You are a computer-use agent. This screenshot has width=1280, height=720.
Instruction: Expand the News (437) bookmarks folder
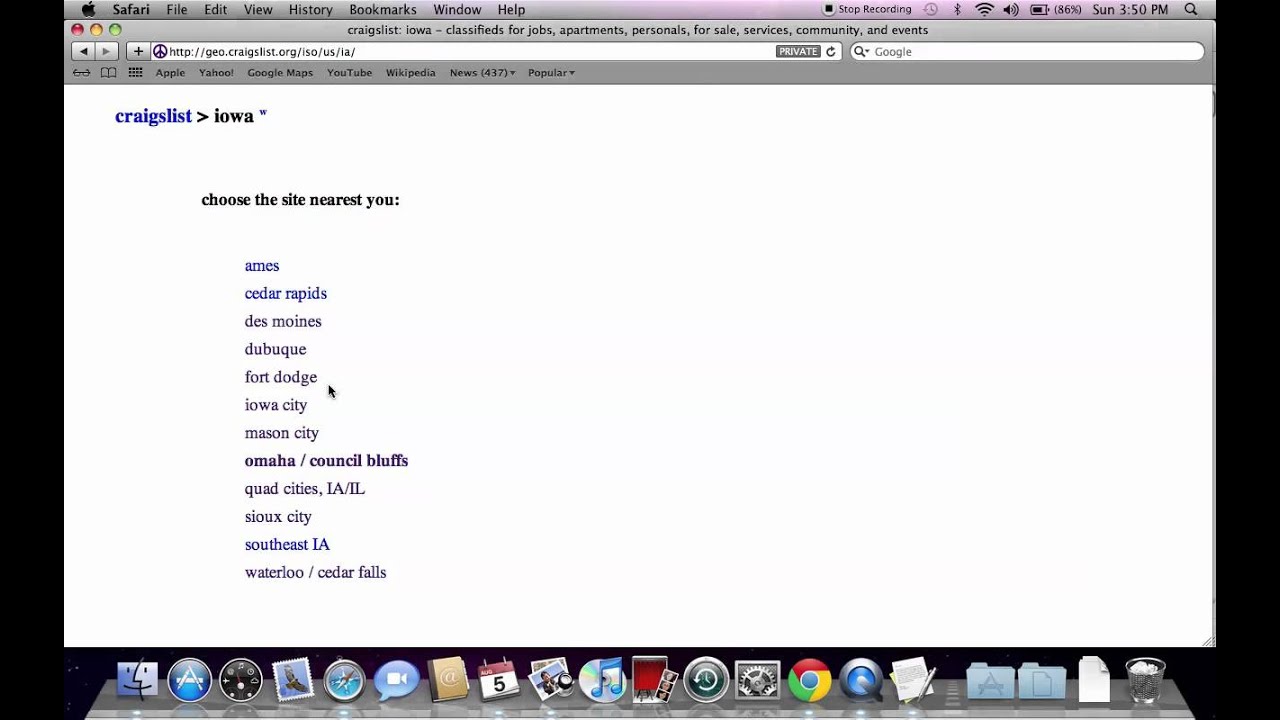pos(482,73)
